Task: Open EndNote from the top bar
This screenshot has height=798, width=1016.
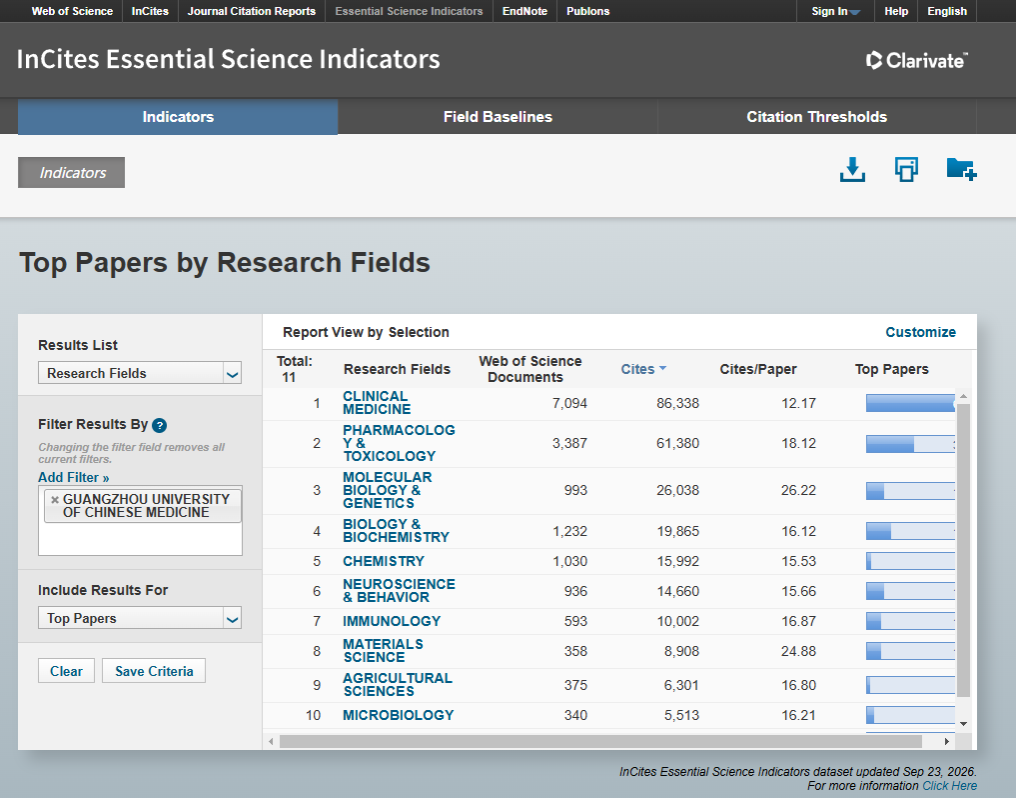Action: [525, 11]
